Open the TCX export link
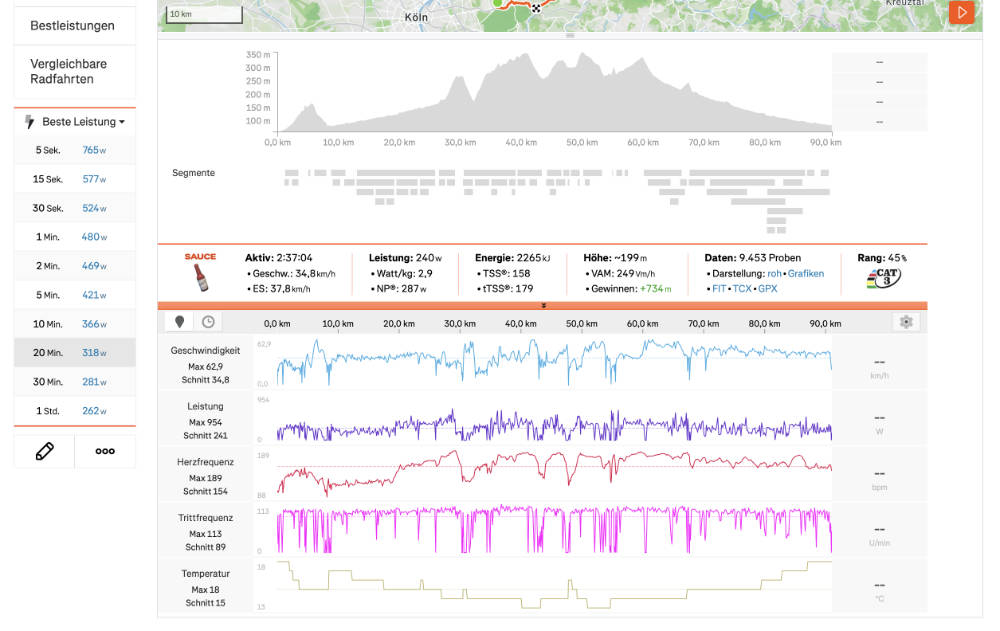The width and height of the screenshot is (1000, 631). coord(742,288)
